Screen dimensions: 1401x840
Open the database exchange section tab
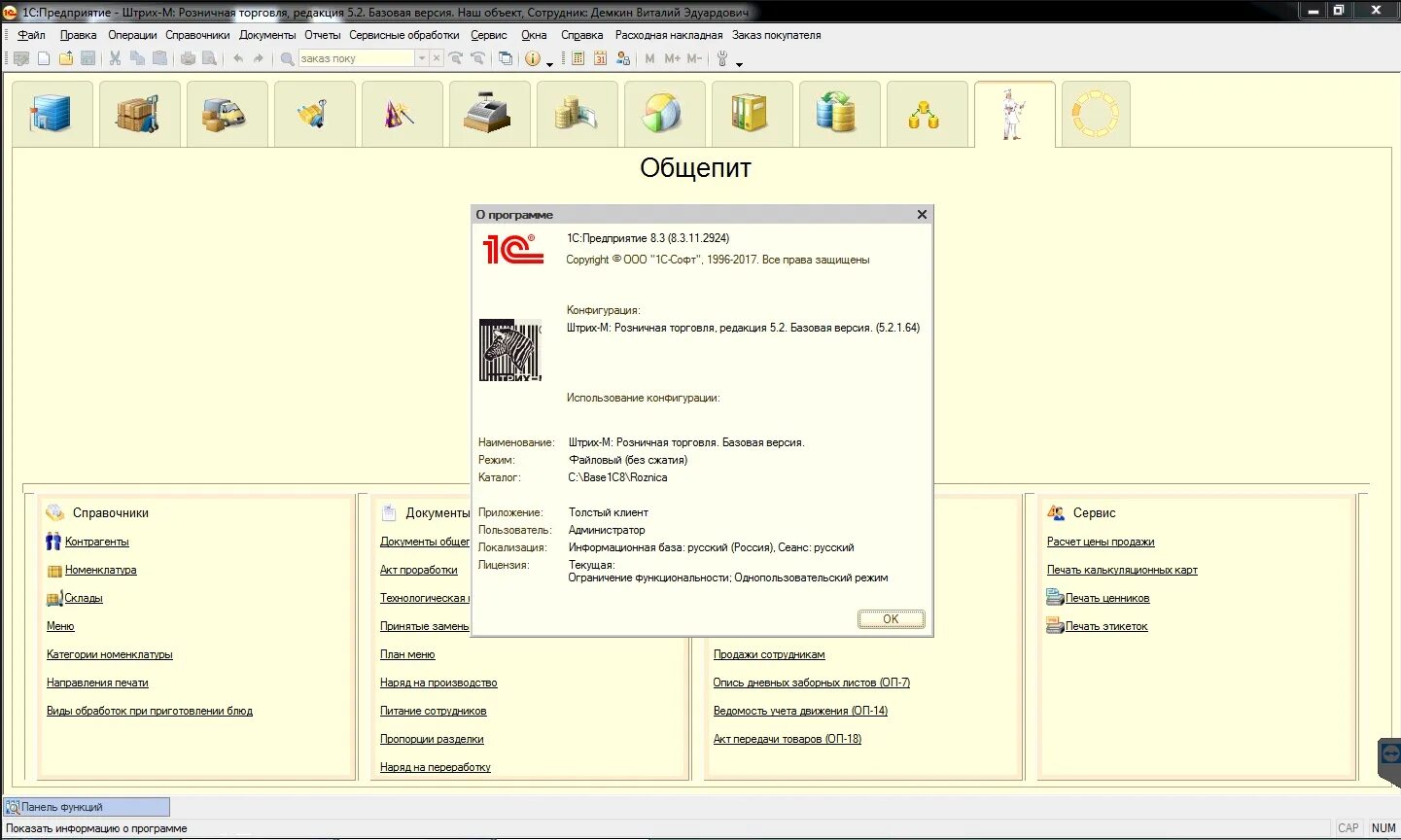tap(840, 114)
